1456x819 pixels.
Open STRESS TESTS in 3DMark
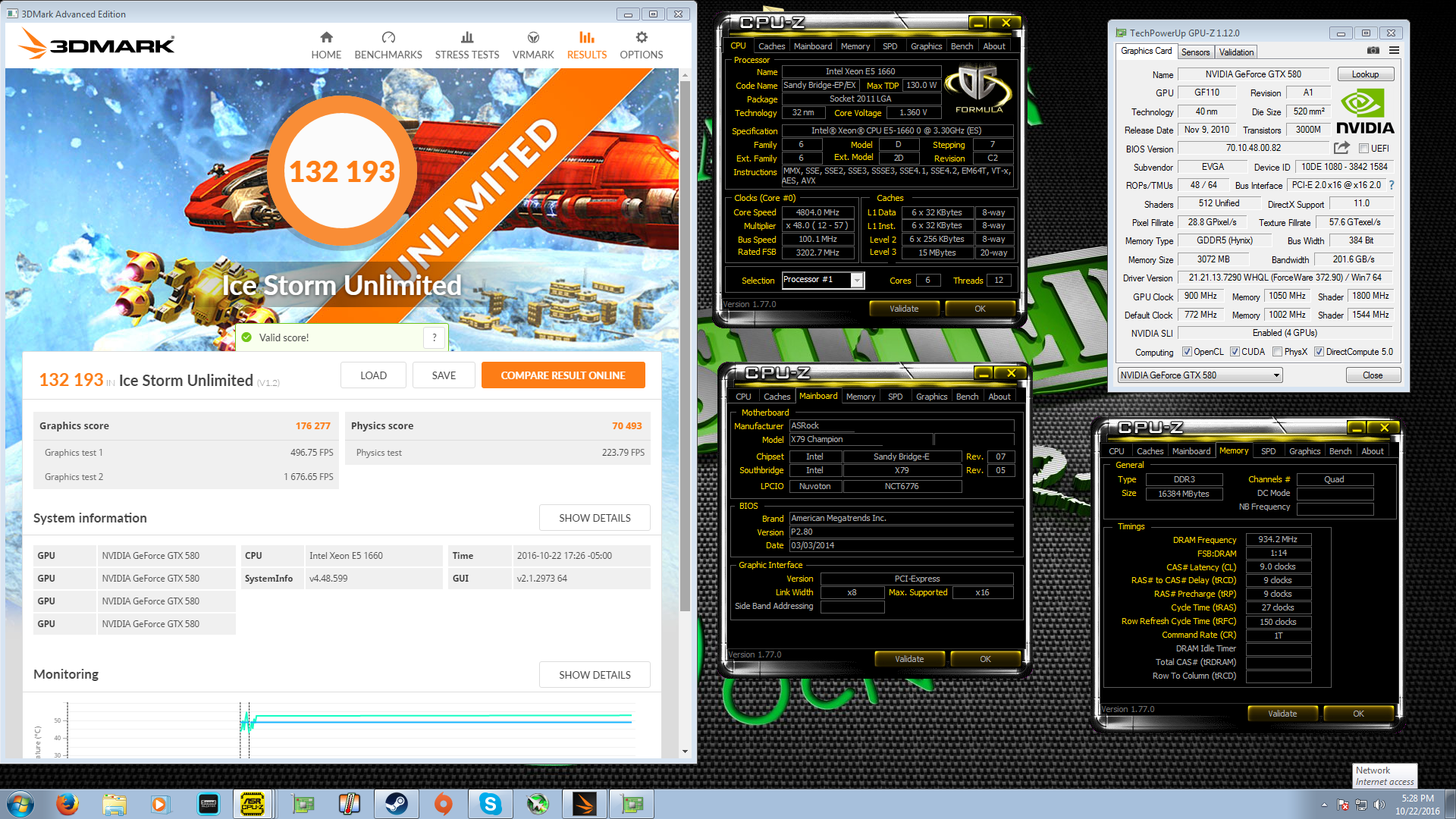(x=467, y=45)
